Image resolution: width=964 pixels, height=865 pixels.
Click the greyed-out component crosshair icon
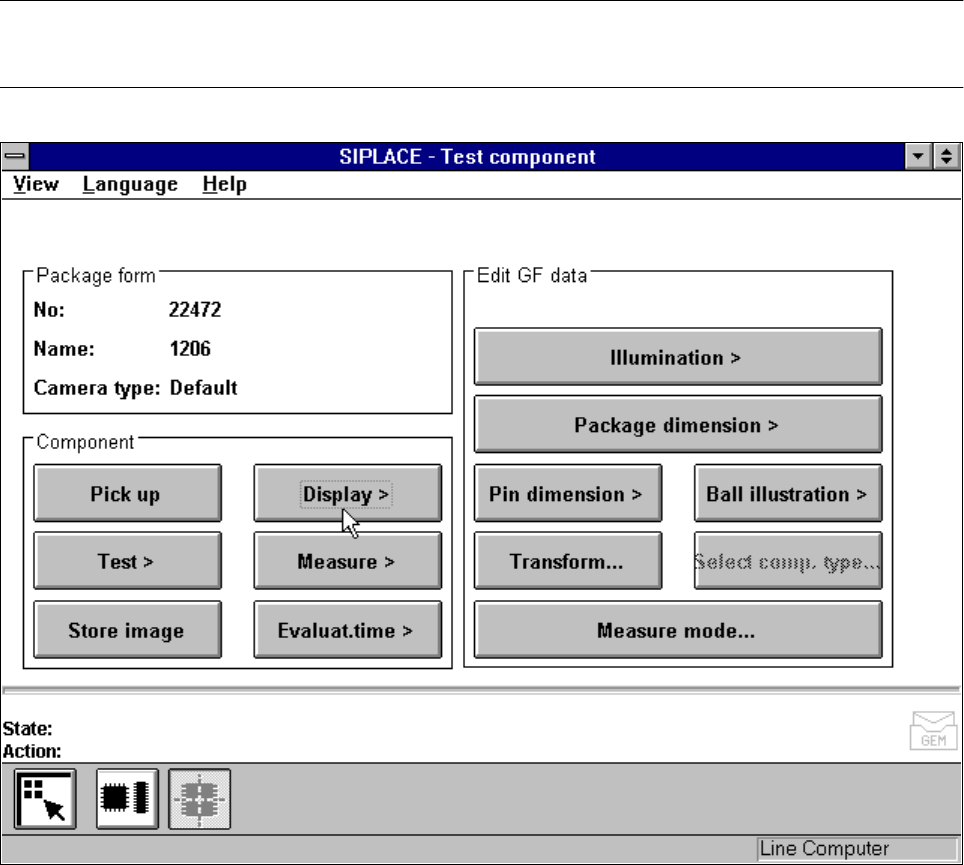click(200, 799)
